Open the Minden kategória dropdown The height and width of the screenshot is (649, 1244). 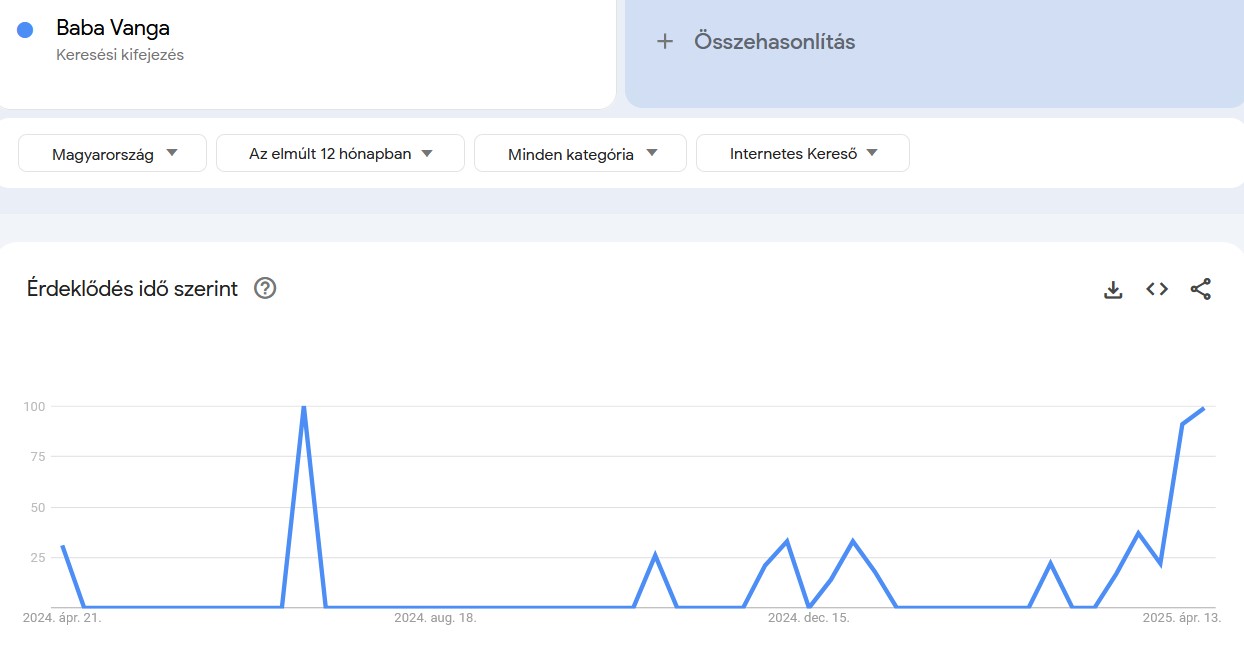pos(580,154)
